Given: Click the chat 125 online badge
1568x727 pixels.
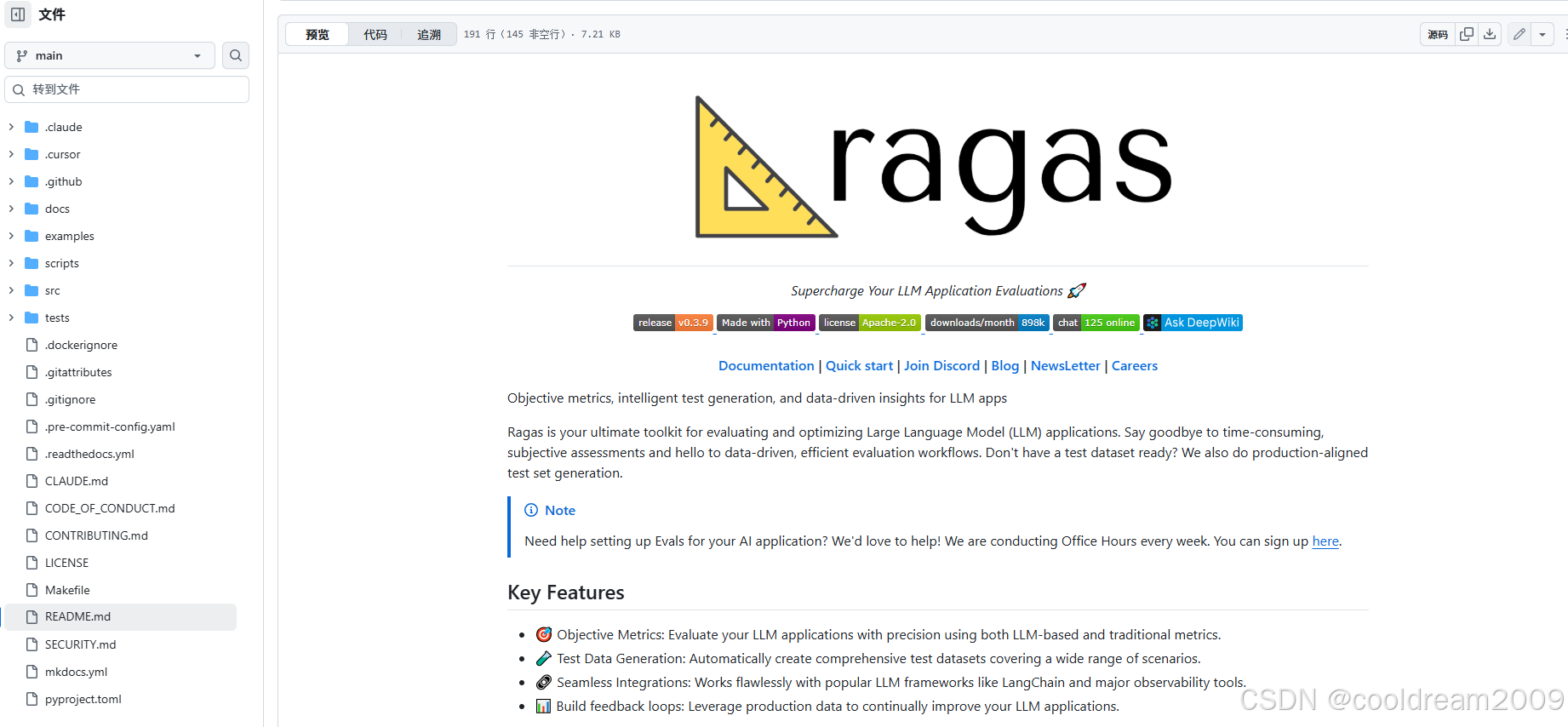Looking at the screenshot, I should [x=1096, y=323].
